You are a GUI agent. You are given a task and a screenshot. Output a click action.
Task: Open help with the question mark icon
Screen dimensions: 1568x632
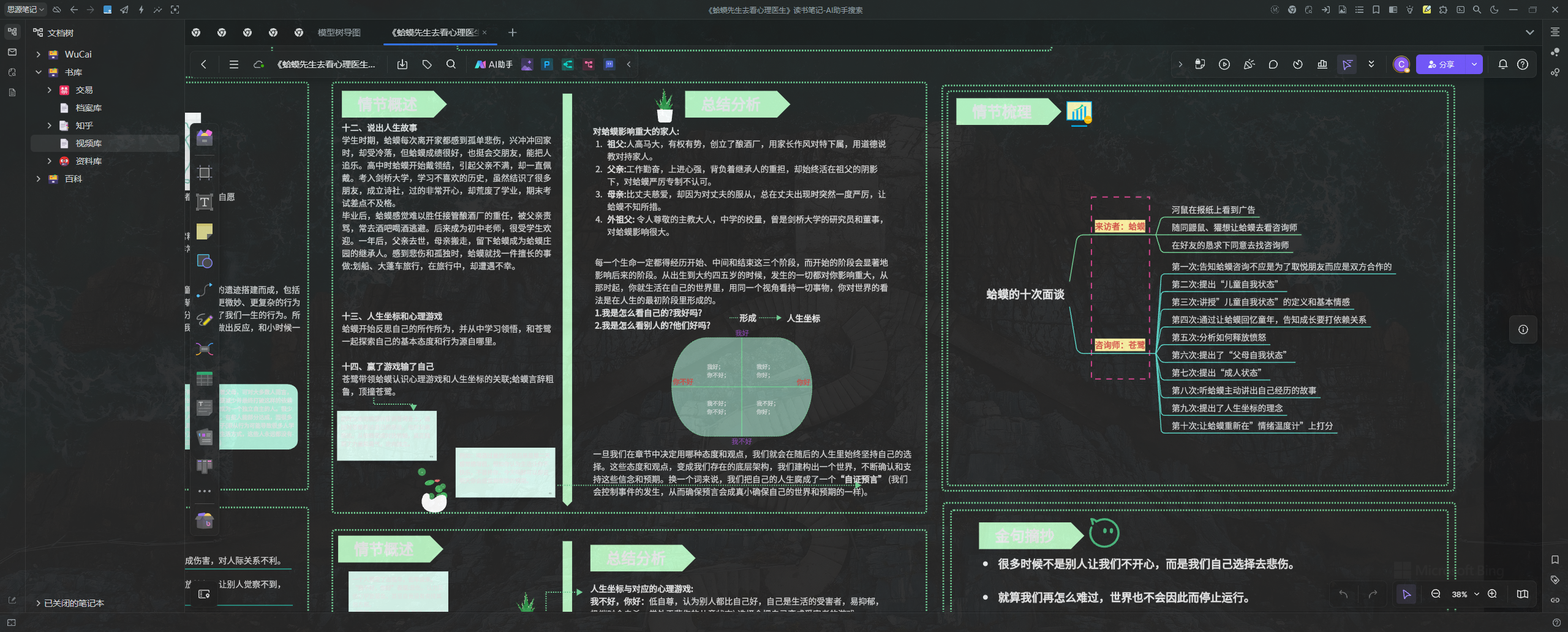(x=1523, y=64)
